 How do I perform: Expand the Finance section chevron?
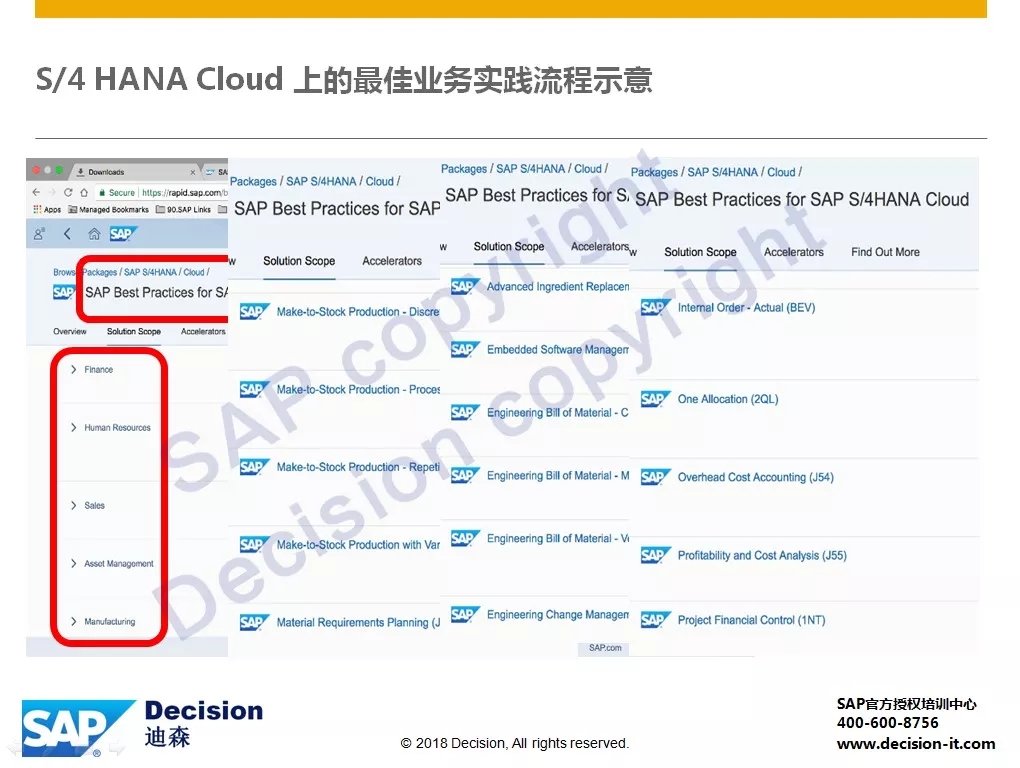click(74, 369)
